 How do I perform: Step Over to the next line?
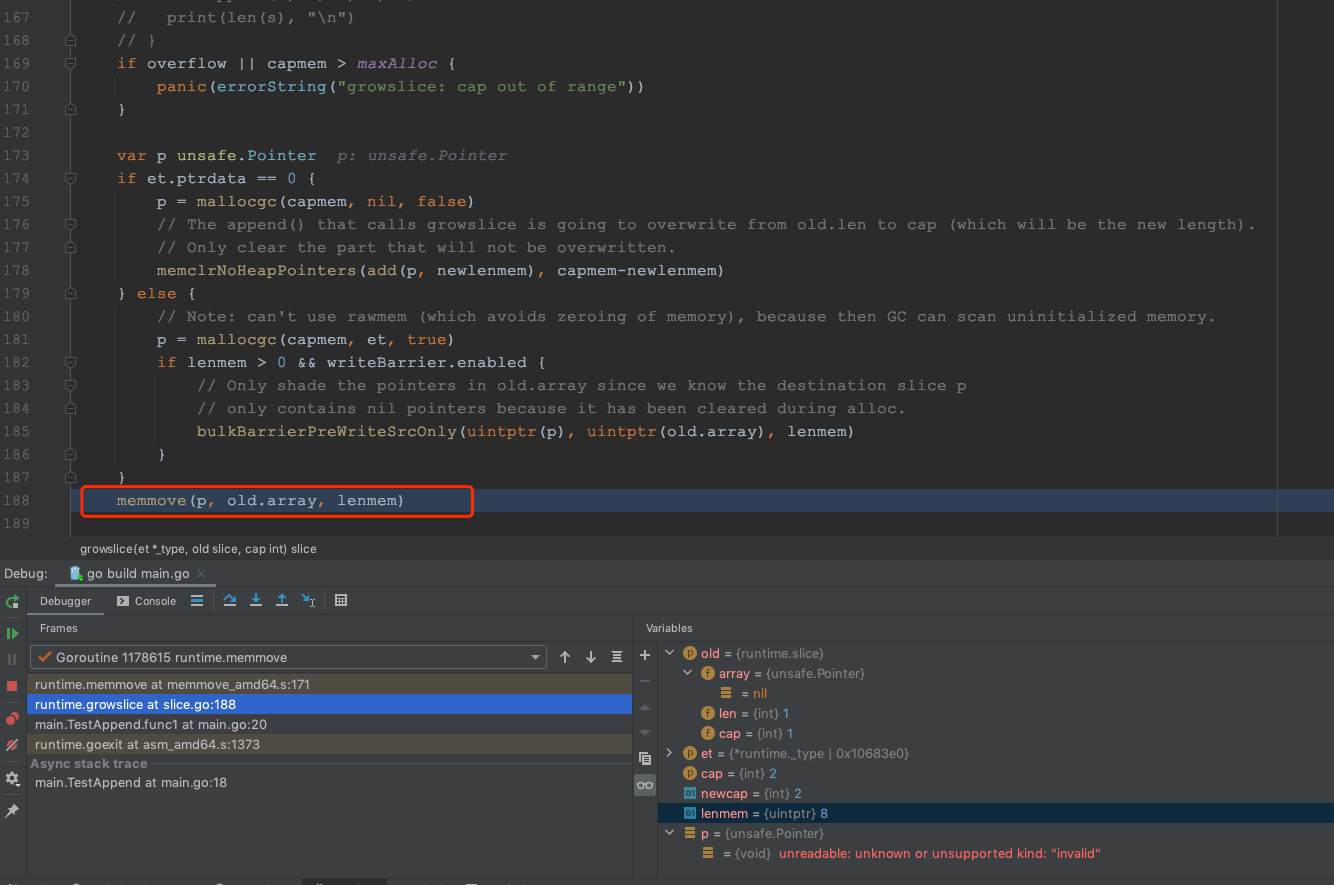click(x=230, y=601)
